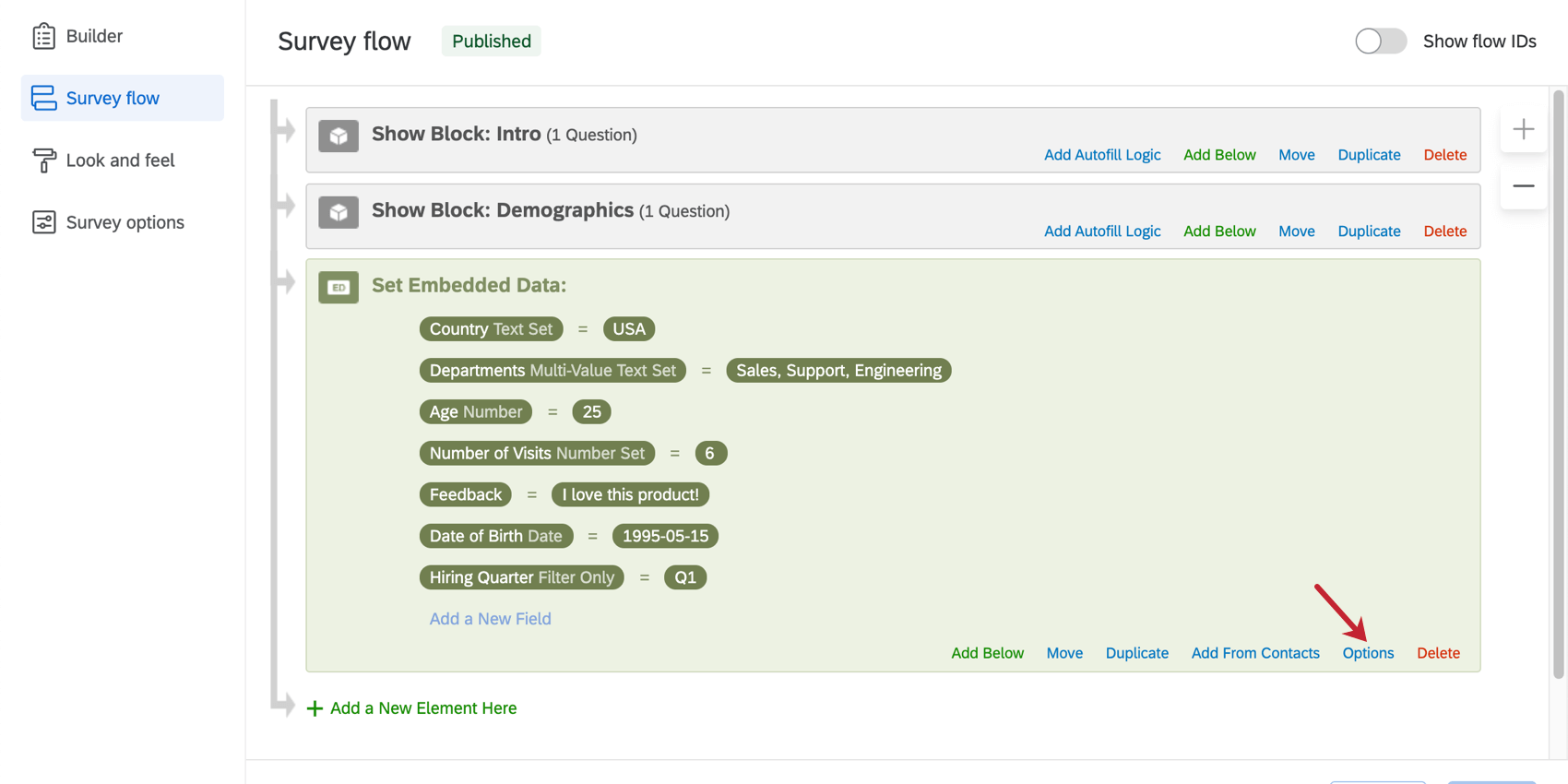The image size is (1568, 784).
Task: Click the Builder clipboard icon in sidebar
Action: 43,36
